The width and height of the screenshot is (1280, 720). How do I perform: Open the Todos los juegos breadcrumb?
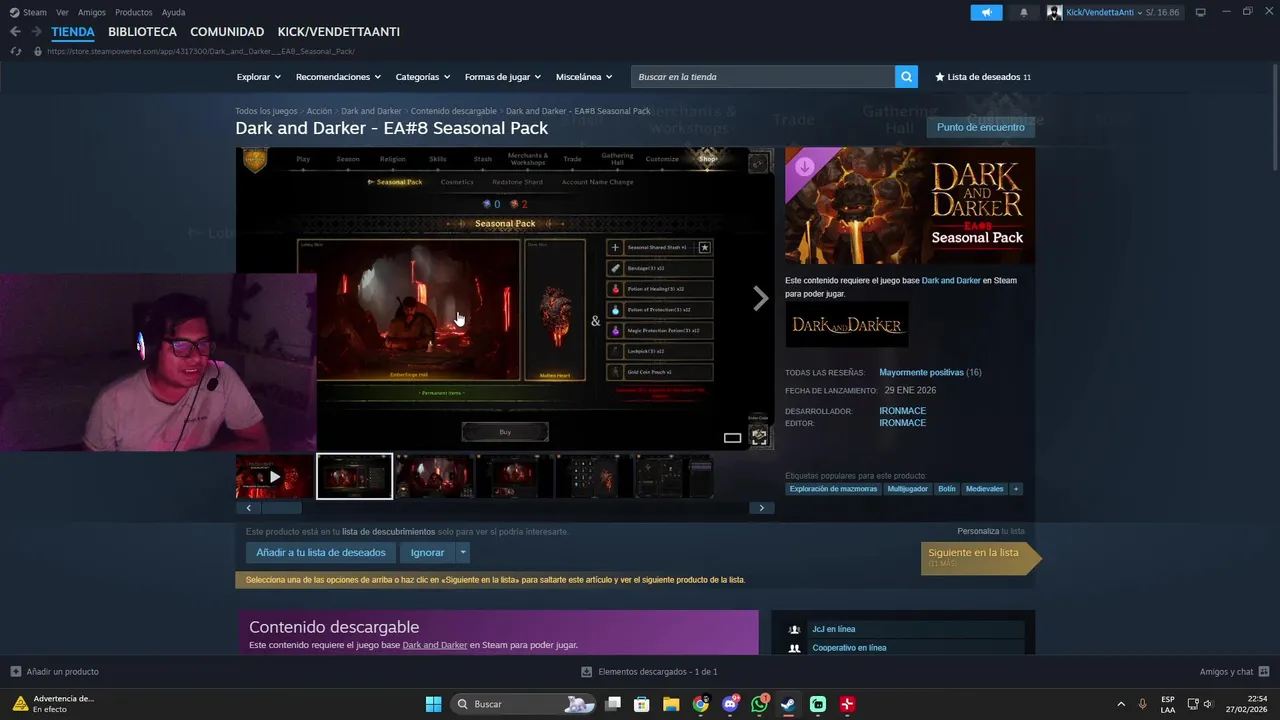[266, 111]
